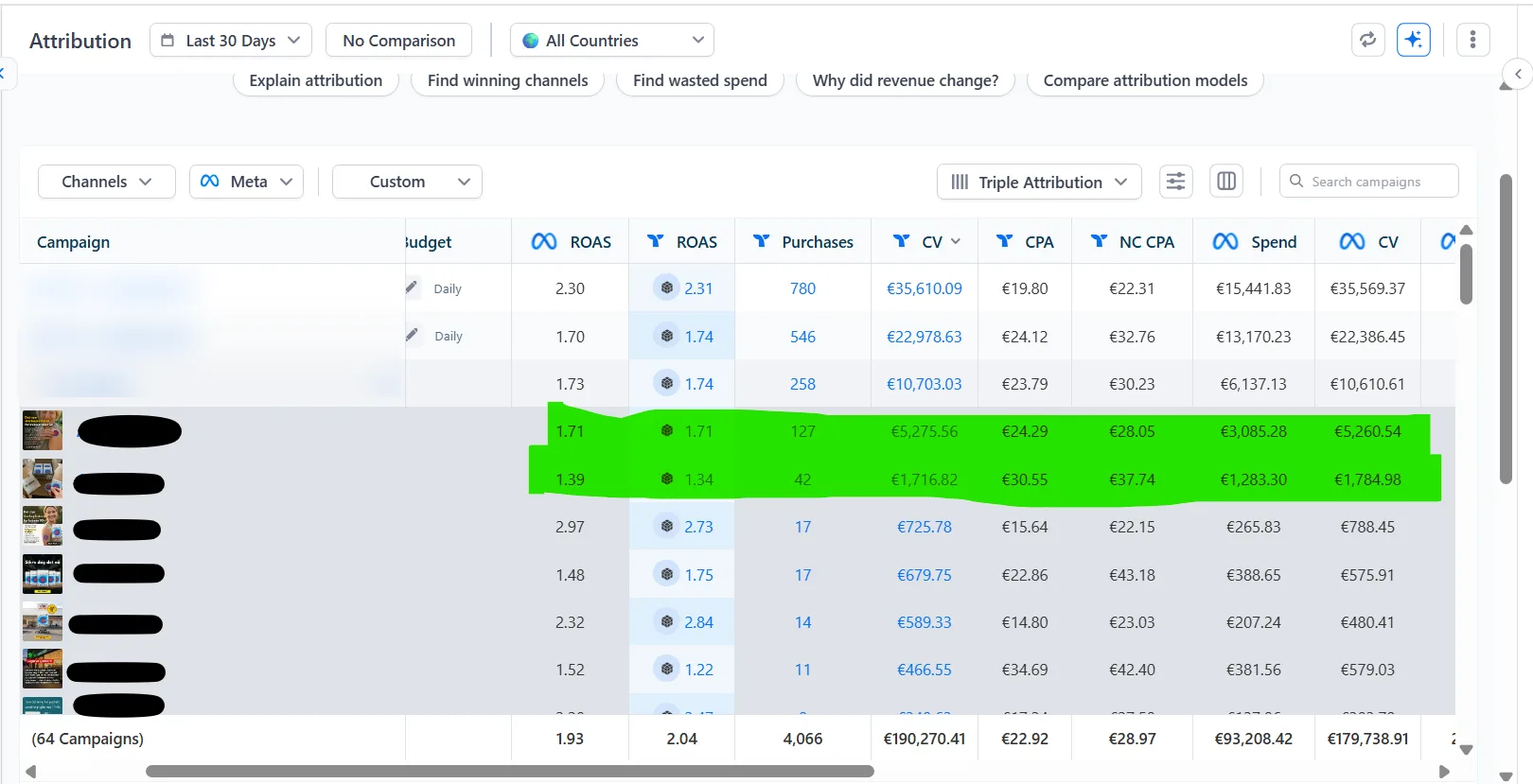
Task: Click the page vertical scrollbar thumb
Action: point(1506,329)
